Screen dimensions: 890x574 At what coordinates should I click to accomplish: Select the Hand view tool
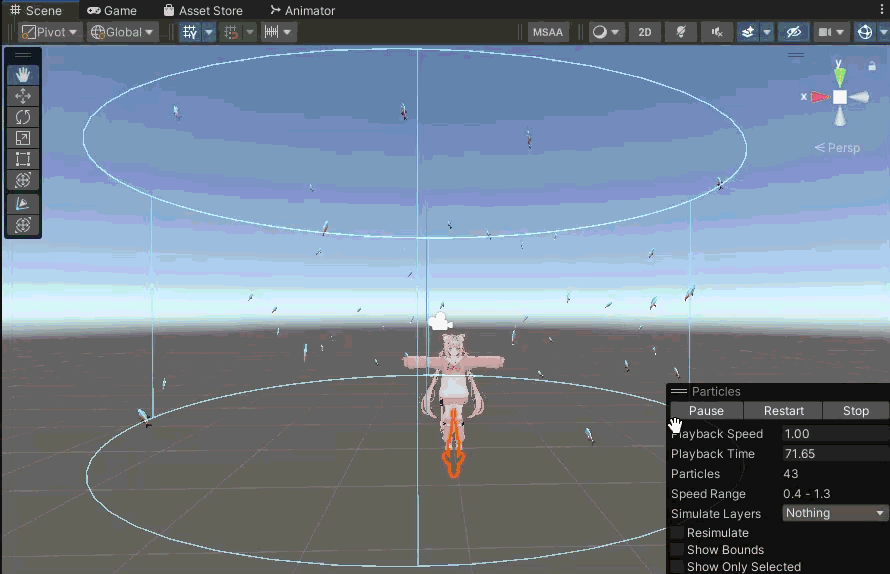tap(23, 75)
